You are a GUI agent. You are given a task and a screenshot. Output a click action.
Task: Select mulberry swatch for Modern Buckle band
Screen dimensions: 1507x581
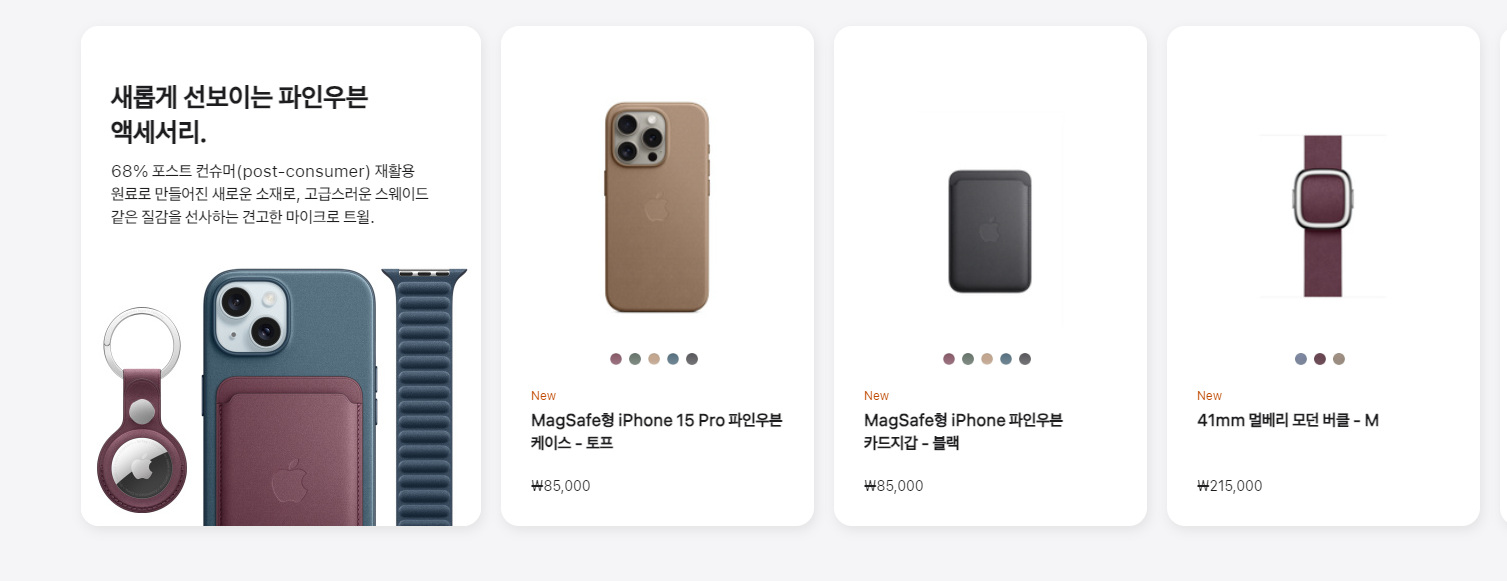click(x=1320, y=359)
